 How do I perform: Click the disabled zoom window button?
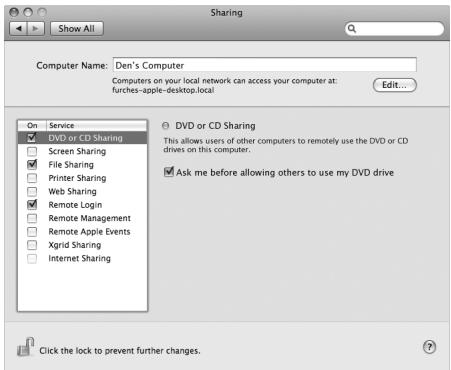42,12
